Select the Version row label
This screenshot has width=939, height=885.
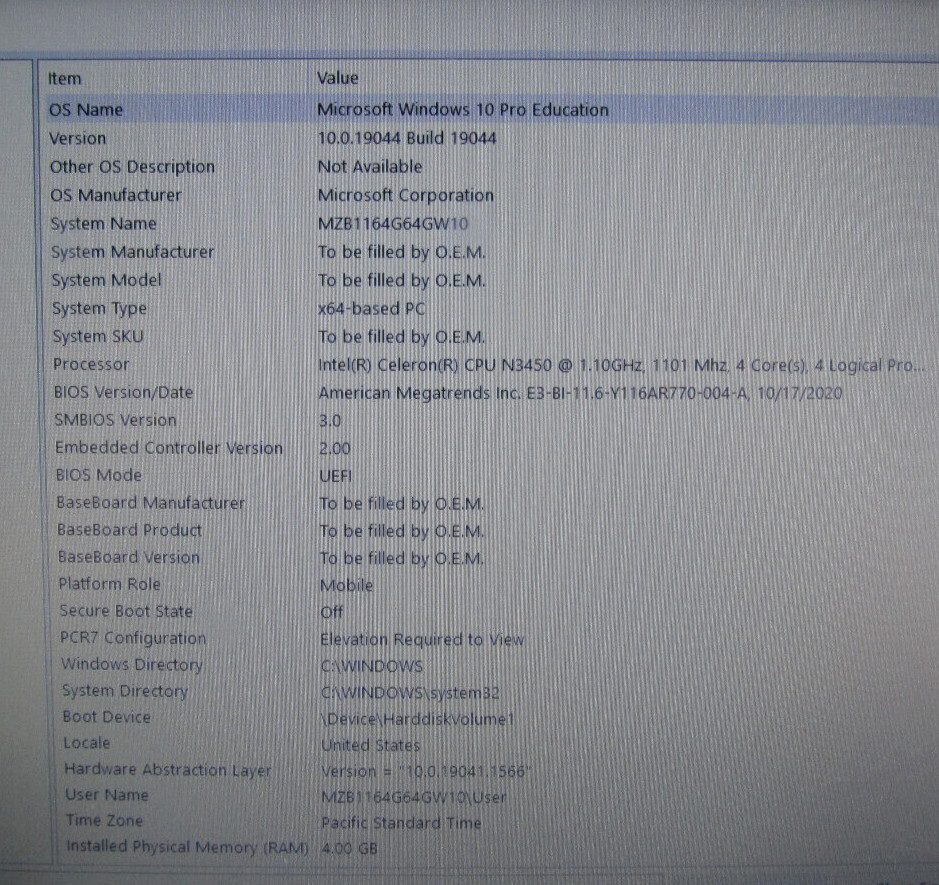click(78, 138)
